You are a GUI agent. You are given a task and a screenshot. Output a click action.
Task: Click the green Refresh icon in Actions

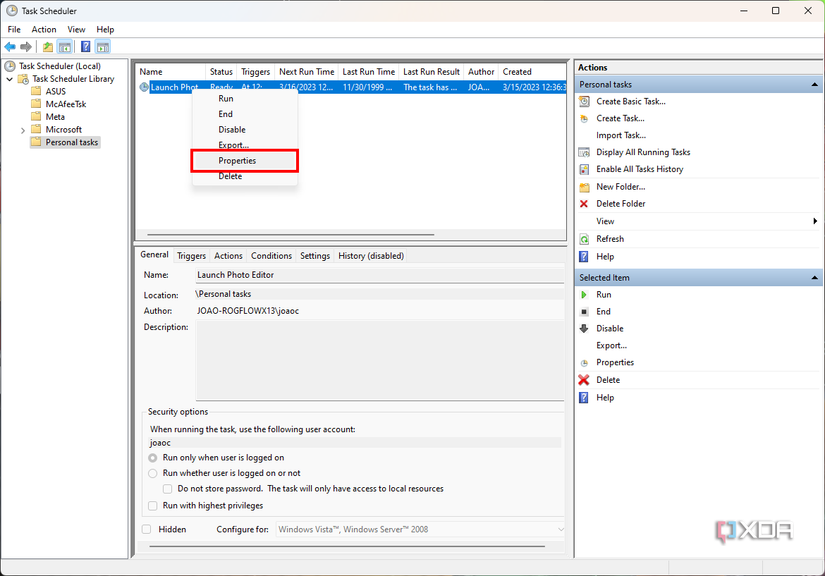pyautogui.click(x=585, y=239)
